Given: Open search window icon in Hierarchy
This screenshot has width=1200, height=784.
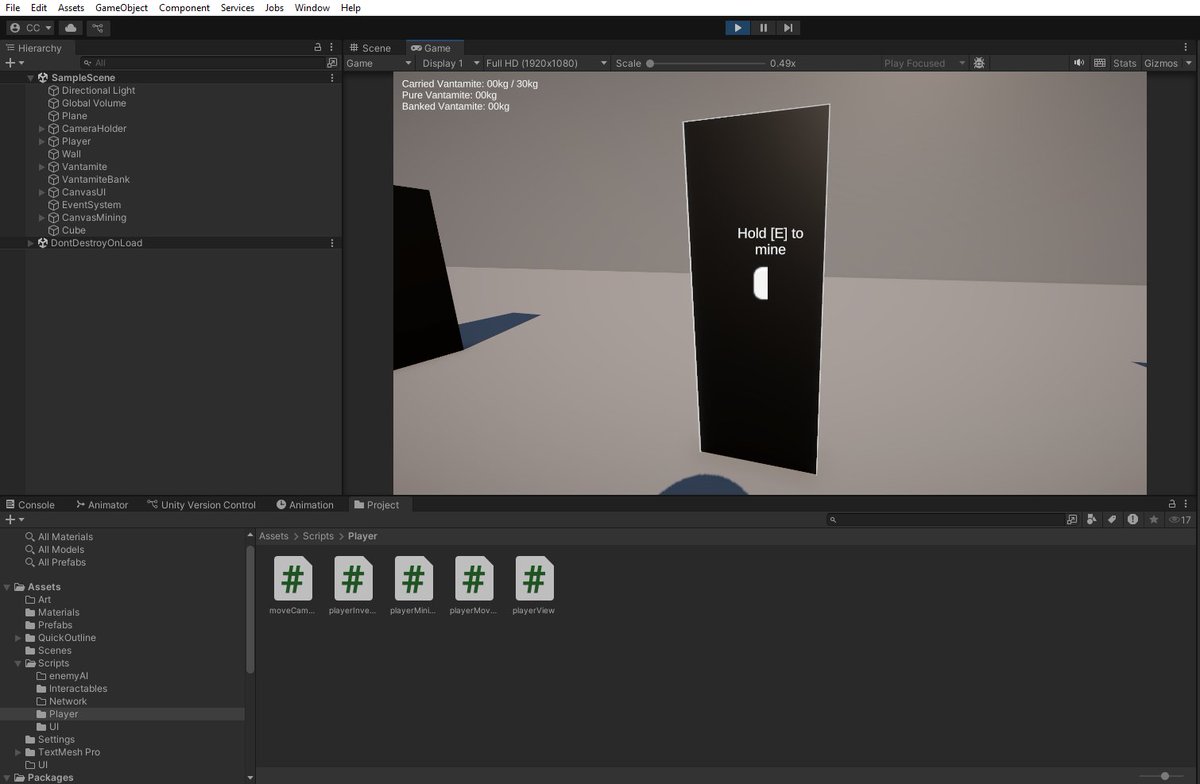Looking at the screenshot, I should tap(332, 62).
